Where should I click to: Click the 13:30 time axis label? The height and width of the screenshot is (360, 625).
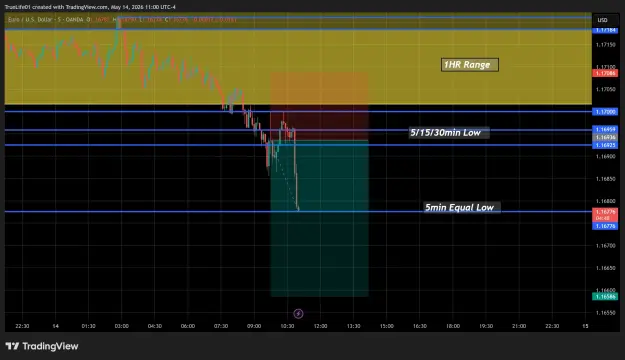[353, 326]
